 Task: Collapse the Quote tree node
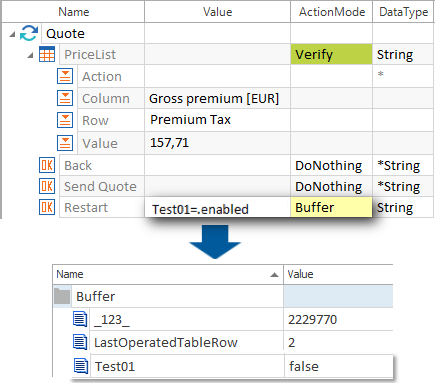(12, 34)
